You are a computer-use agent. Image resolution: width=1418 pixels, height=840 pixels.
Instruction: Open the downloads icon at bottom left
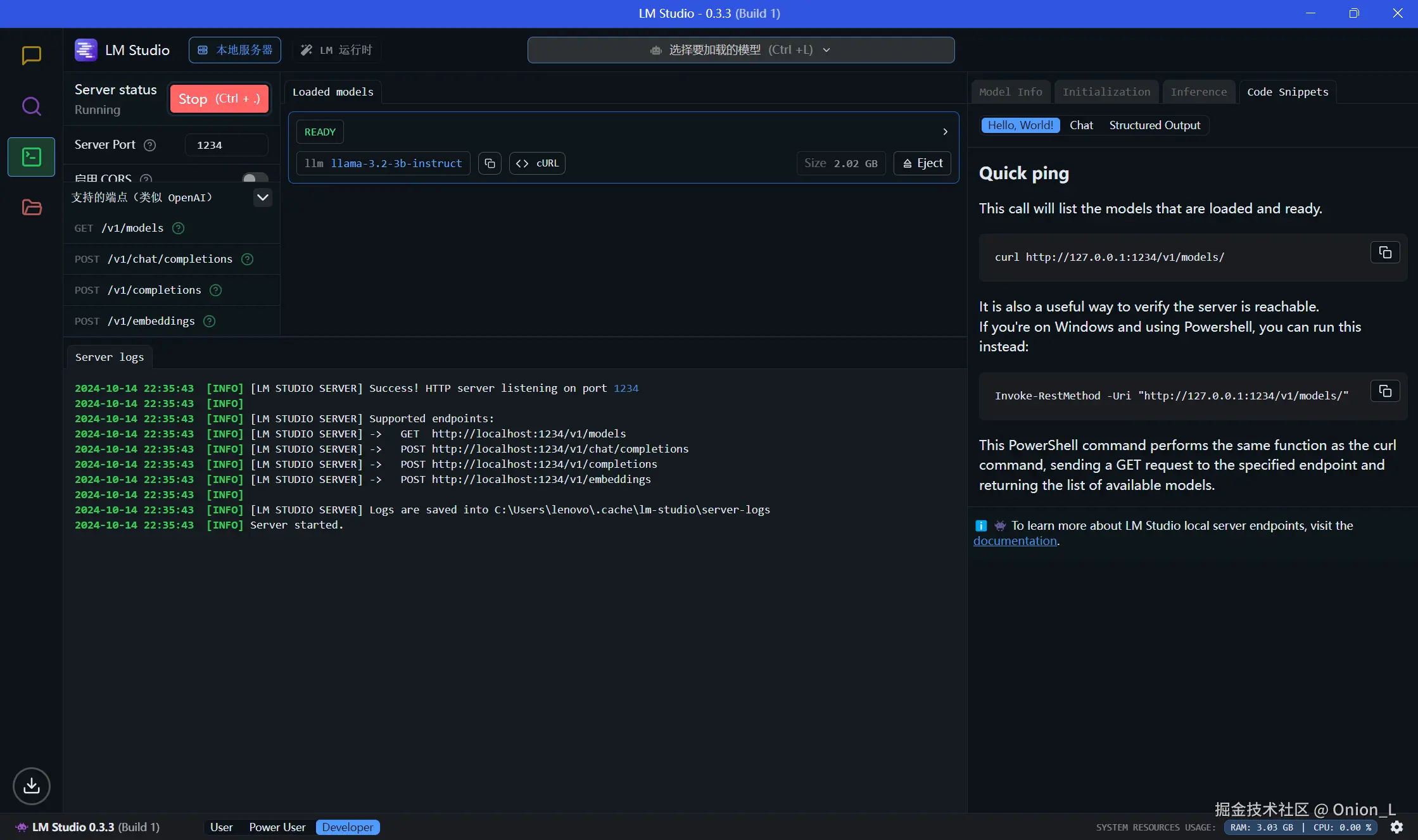(x=31, y=786)
